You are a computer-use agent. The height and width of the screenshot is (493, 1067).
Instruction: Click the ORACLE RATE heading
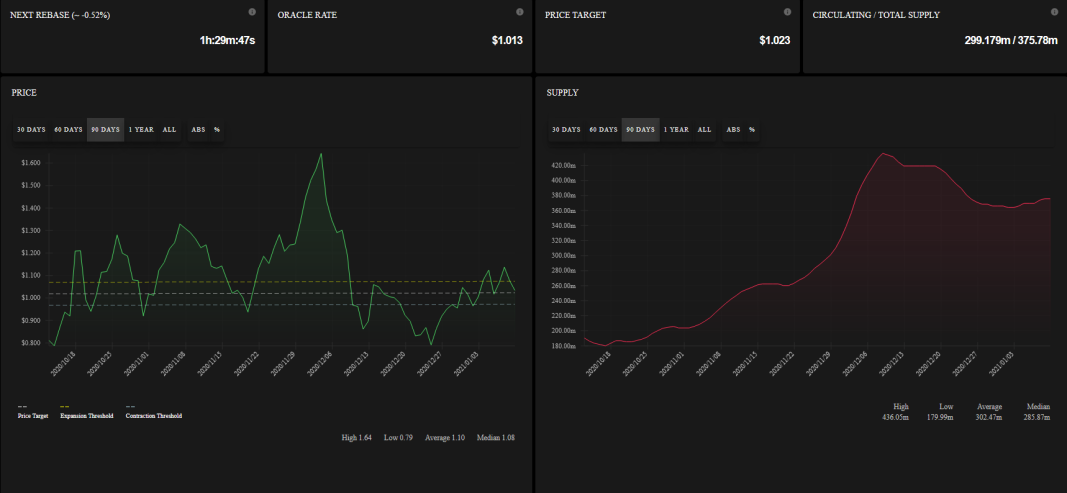(x=307, y=15)
